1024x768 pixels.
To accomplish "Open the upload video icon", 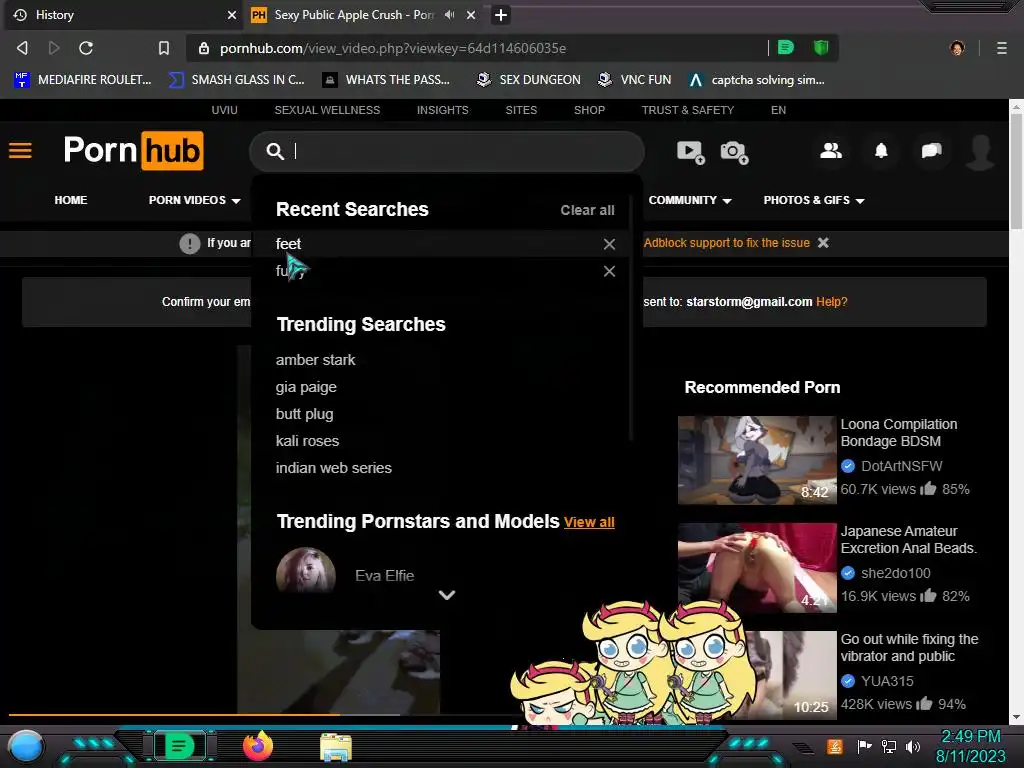I will tap(690, 152).
